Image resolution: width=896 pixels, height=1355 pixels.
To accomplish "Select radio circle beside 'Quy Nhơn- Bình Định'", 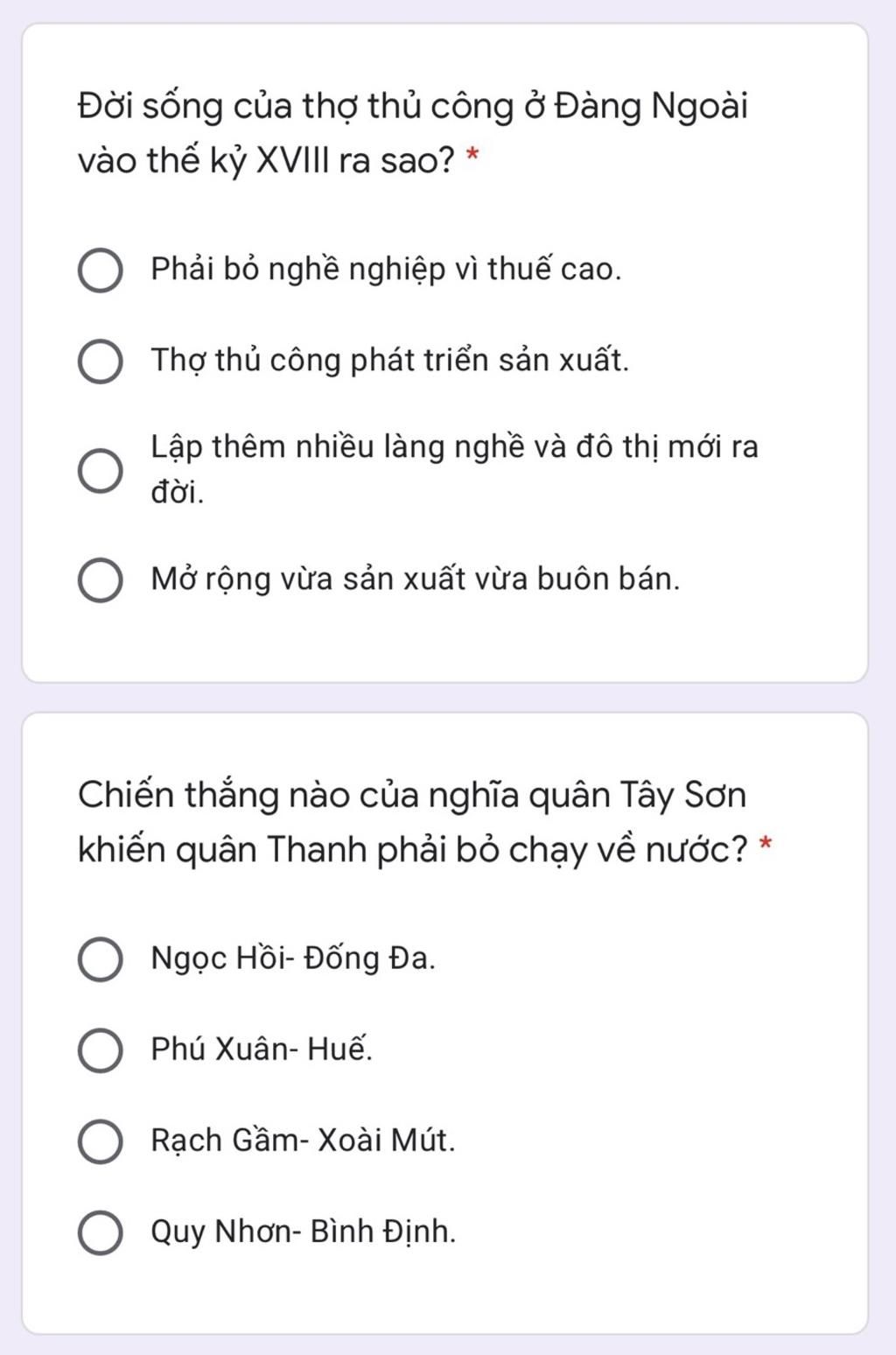I will click(x=101, y=1233).
